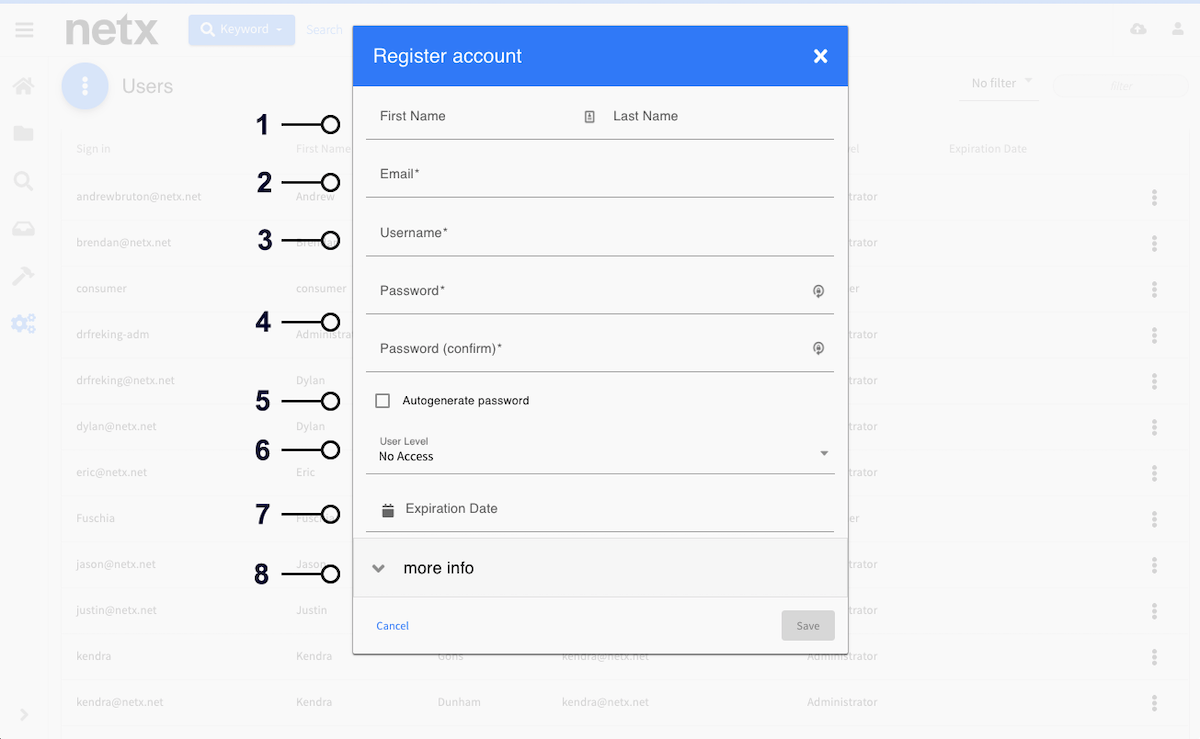Close the Register account dialog
This screenshot has width=1200, height=739.
[x=821, y=56]
